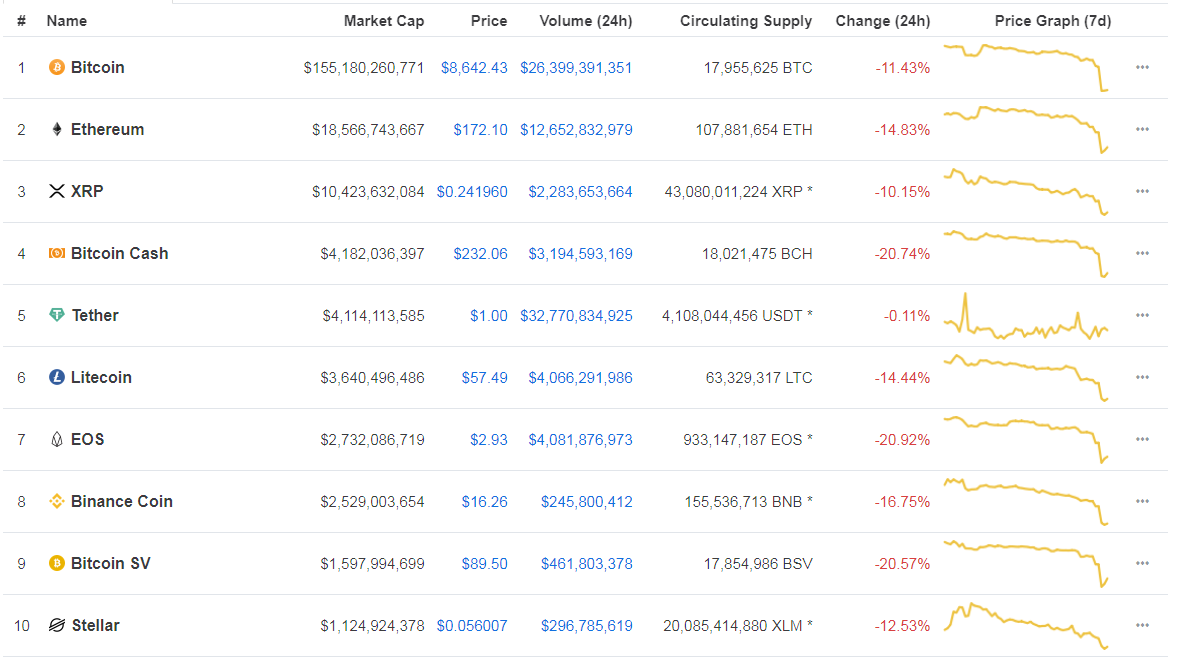Click Bitcoin Cash change -20.74%
1179x664 pixels.
[902, 254]
